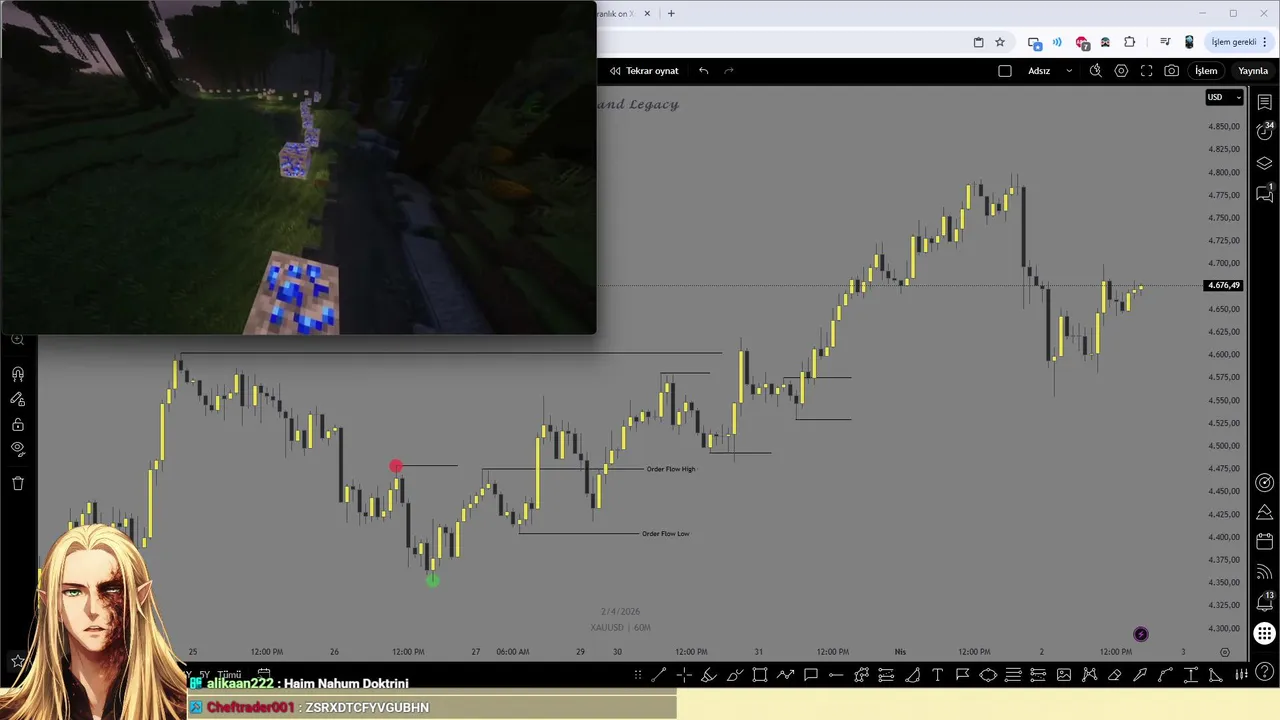The width and height of the screenshot is (1280, 720).
Task: Select the rectangle shape tool
Action: click(x=760, y=675)
